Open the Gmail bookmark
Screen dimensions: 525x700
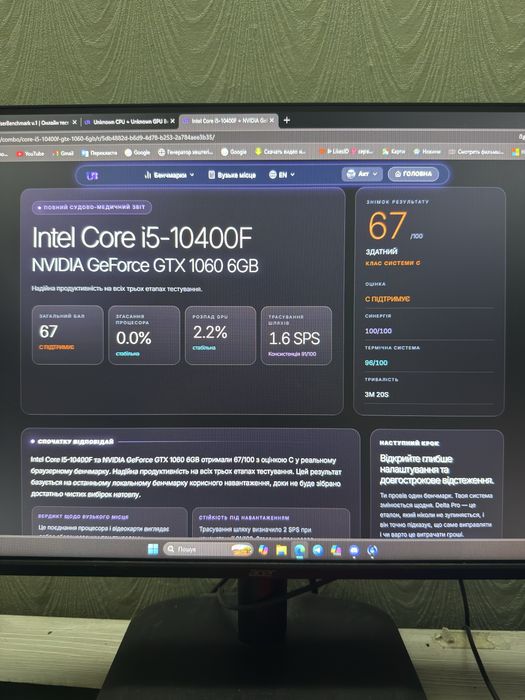click(63, 153)
